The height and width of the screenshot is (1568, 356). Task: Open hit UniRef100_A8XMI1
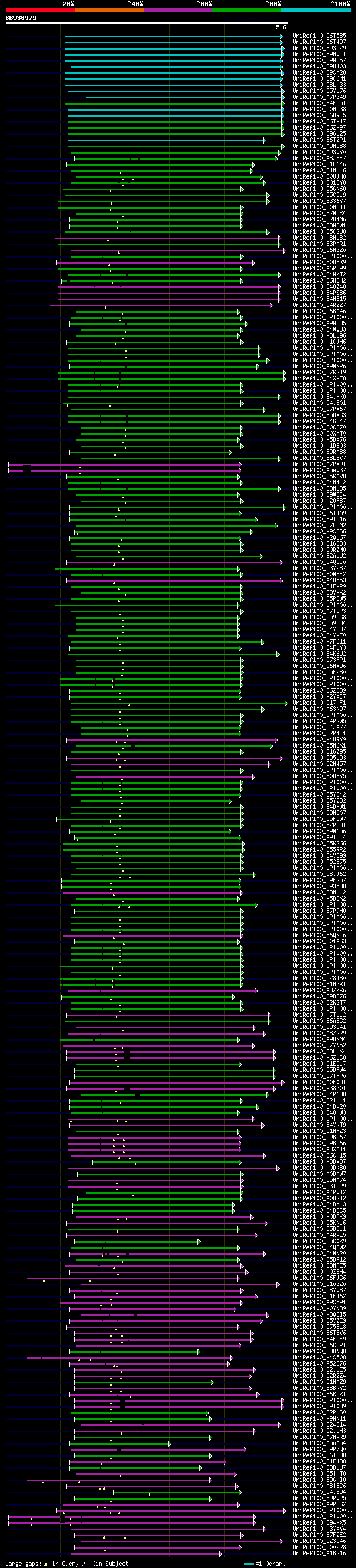(319, 1149)
